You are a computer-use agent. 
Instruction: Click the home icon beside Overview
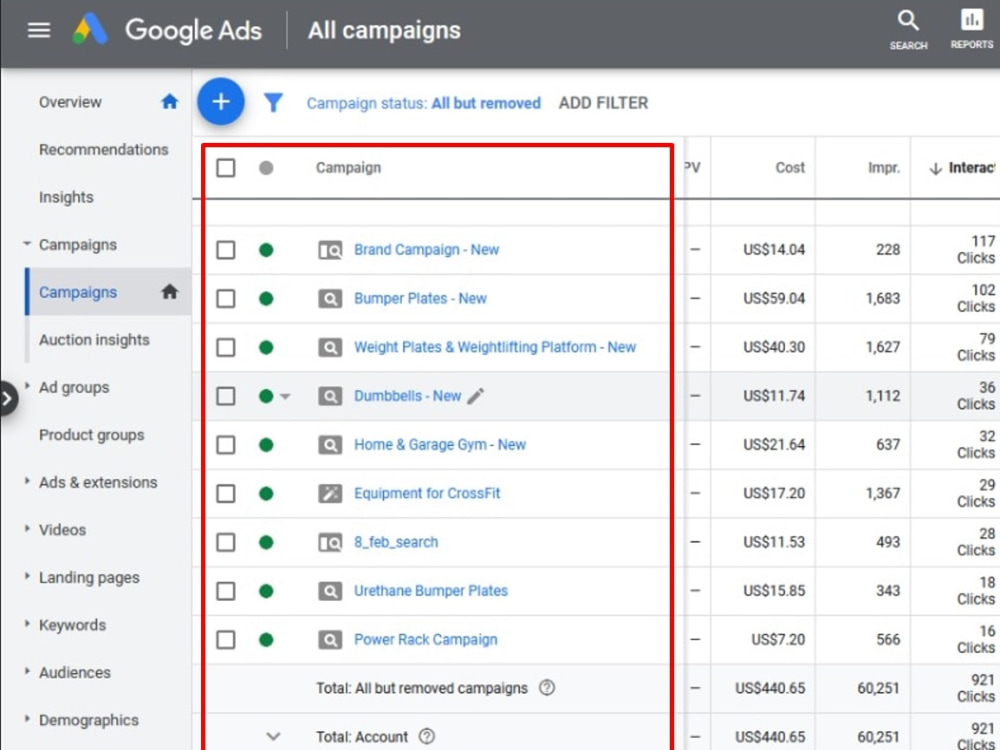pyautogui.click(x=169, y=101)
